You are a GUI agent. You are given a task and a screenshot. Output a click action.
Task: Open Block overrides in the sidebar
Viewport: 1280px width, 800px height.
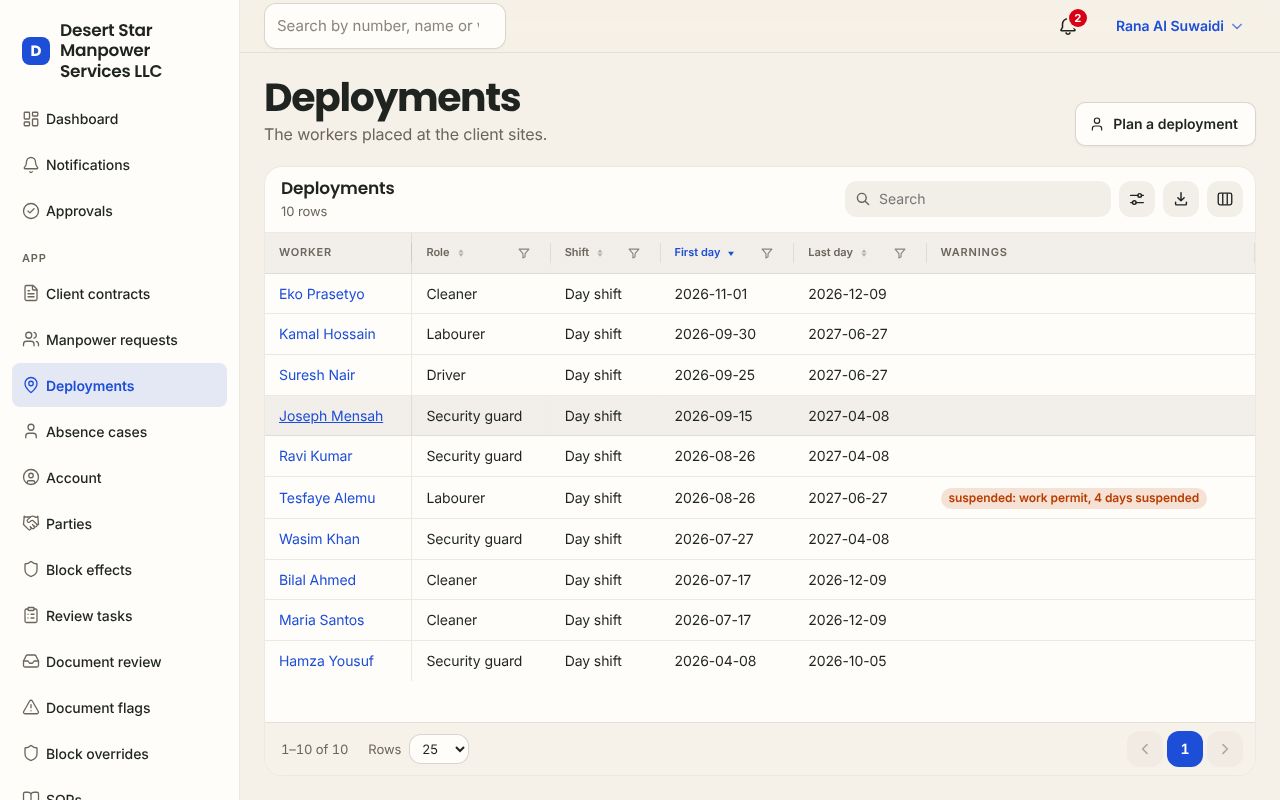(x=119, y=754)
